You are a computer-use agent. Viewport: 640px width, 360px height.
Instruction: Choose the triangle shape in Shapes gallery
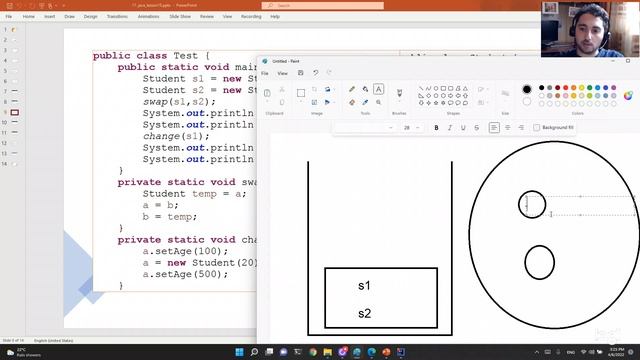465,88
